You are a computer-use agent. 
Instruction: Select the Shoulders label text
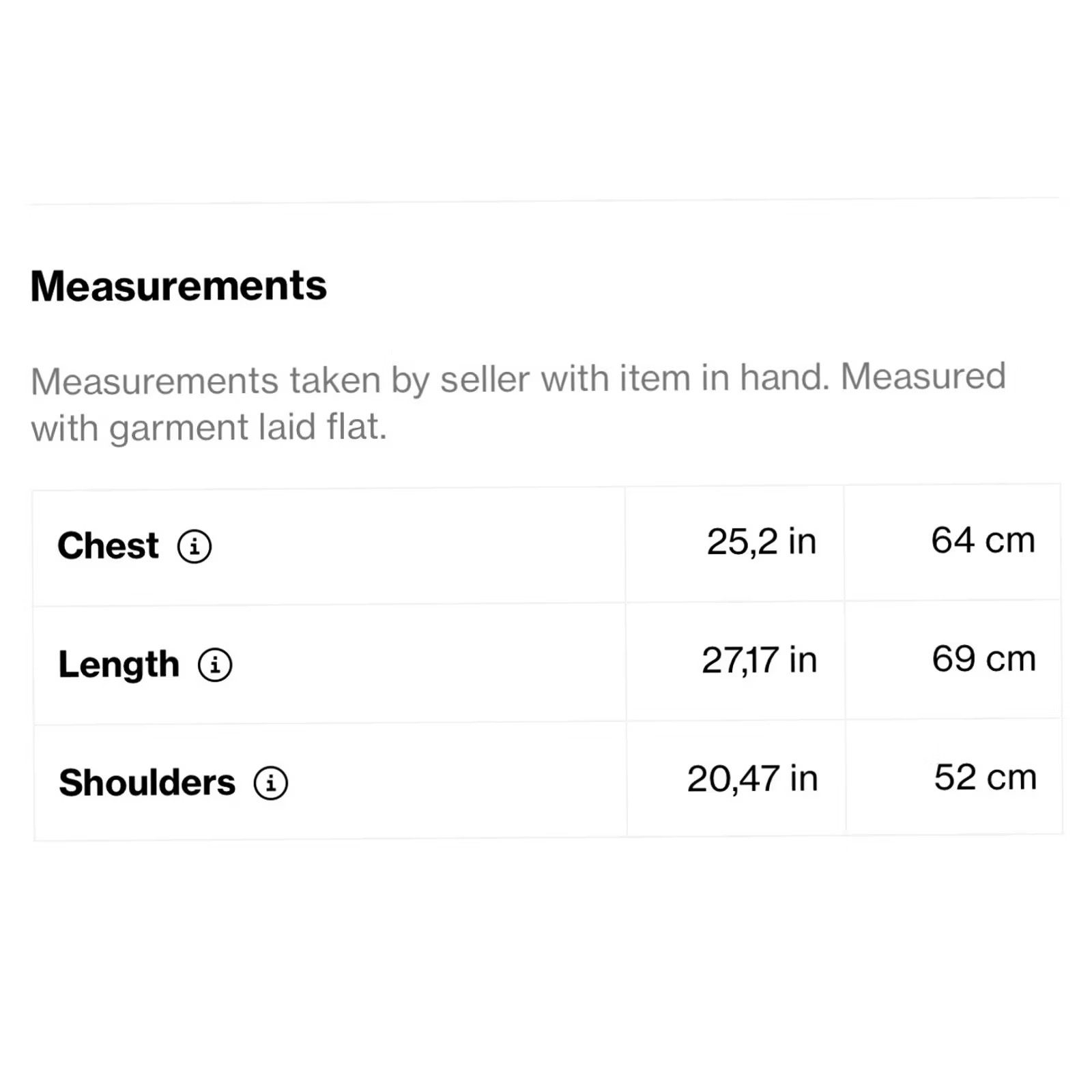tap(147, 782)
